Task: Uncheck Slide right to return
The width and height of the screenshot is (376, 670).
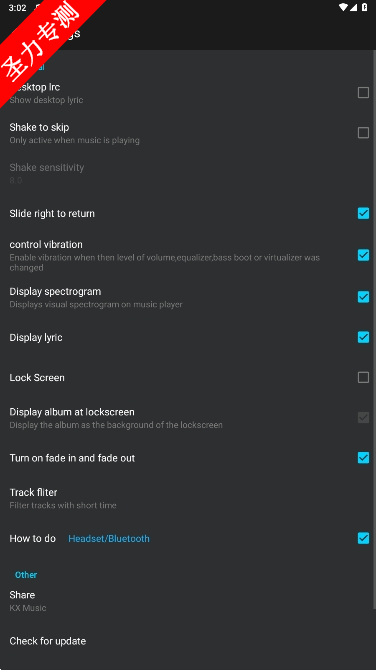Action: pyautogui.click(x=363, y=213)
